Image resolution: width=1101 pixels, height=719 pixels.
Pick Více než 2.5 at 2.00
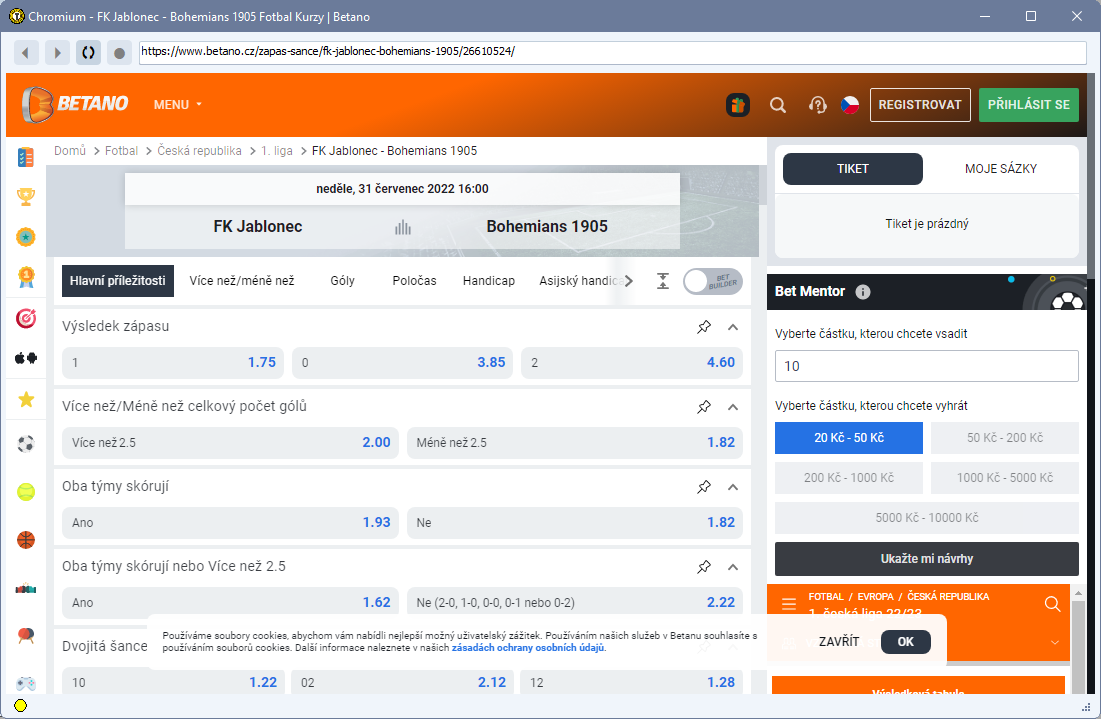point(230,443)
